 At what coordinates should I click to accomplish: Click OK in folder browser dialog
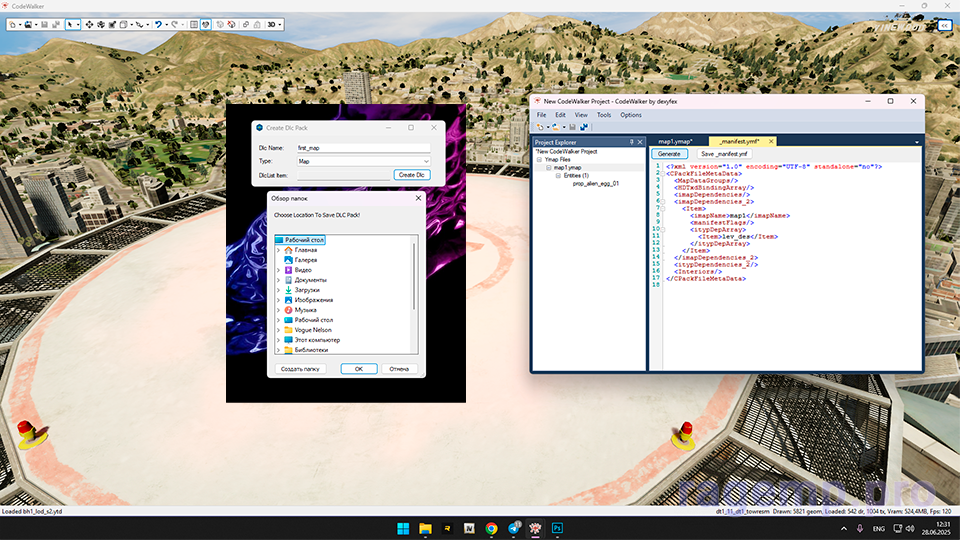pos(359,369)
